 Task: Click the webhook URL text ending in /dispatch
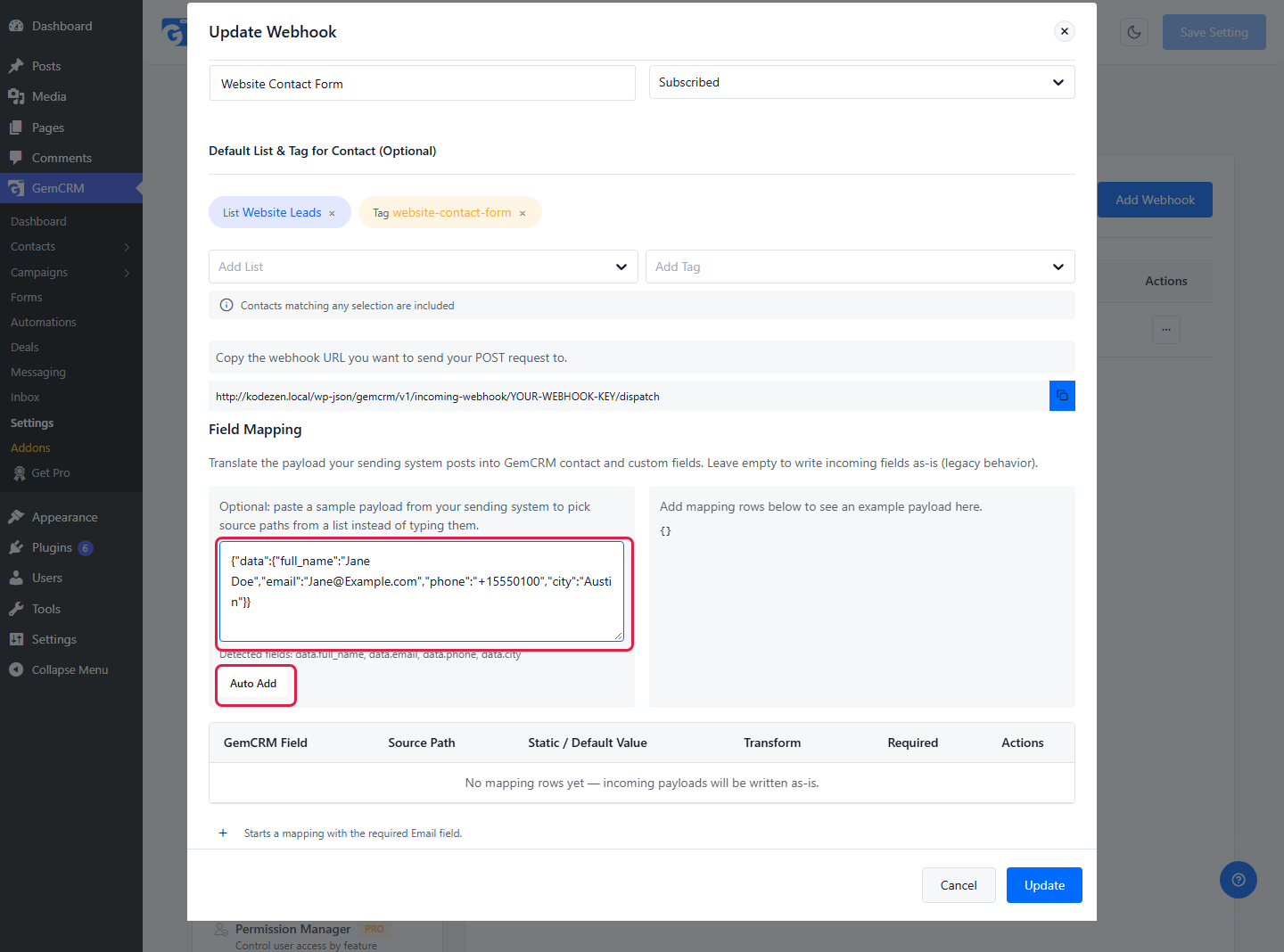(x=438, y=397)
